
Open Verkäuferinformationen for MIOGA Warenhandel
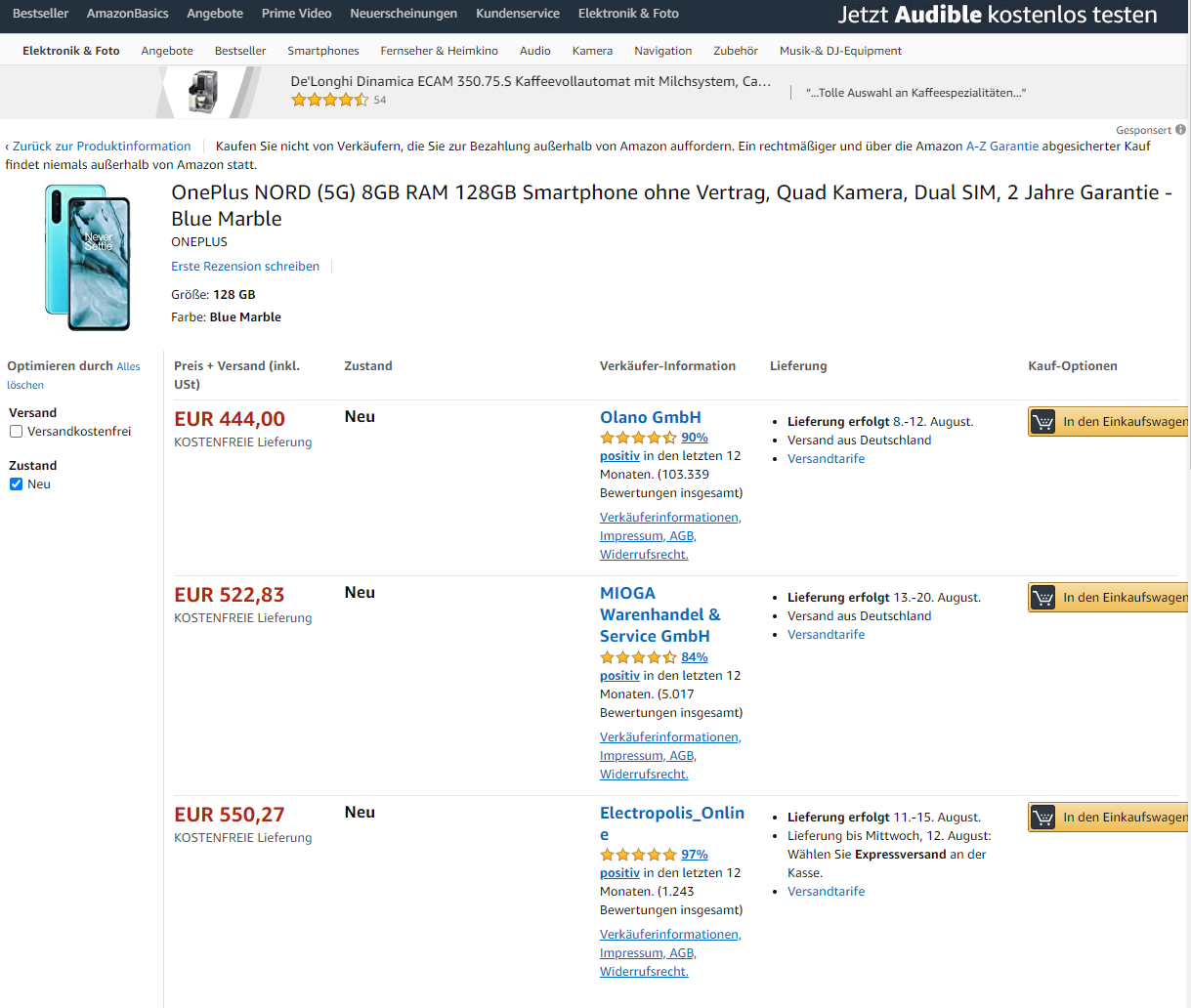[670, 737]
